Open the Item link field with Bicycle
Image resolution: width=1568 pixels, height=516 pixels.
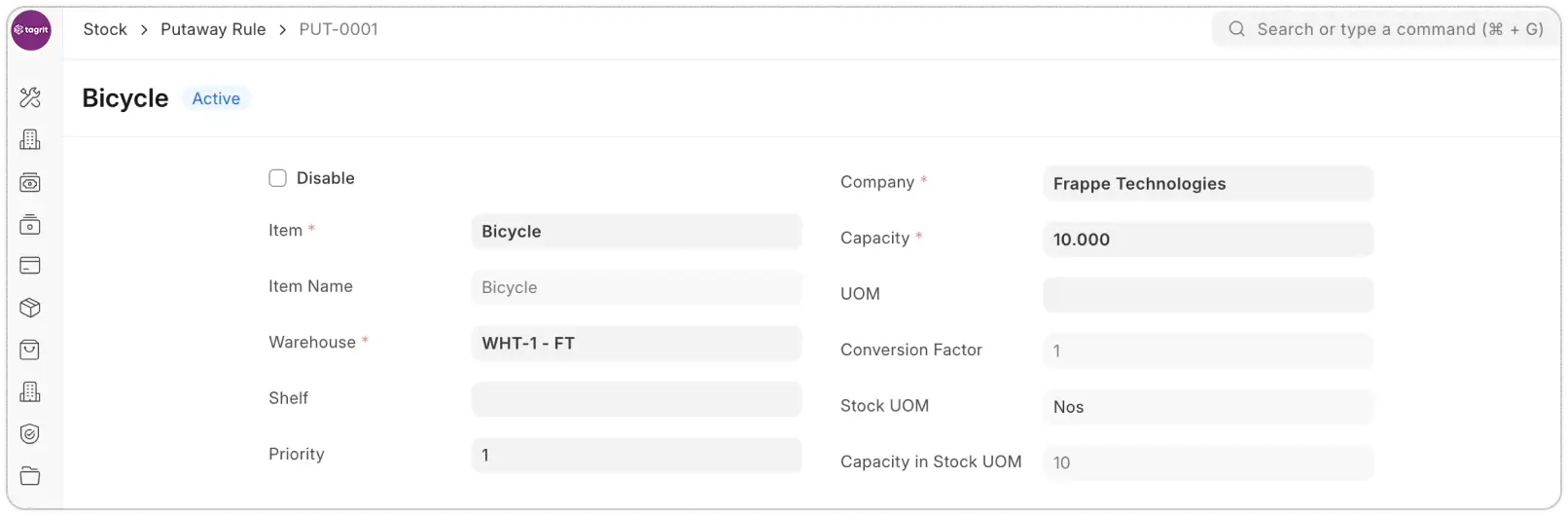[636, 232]
